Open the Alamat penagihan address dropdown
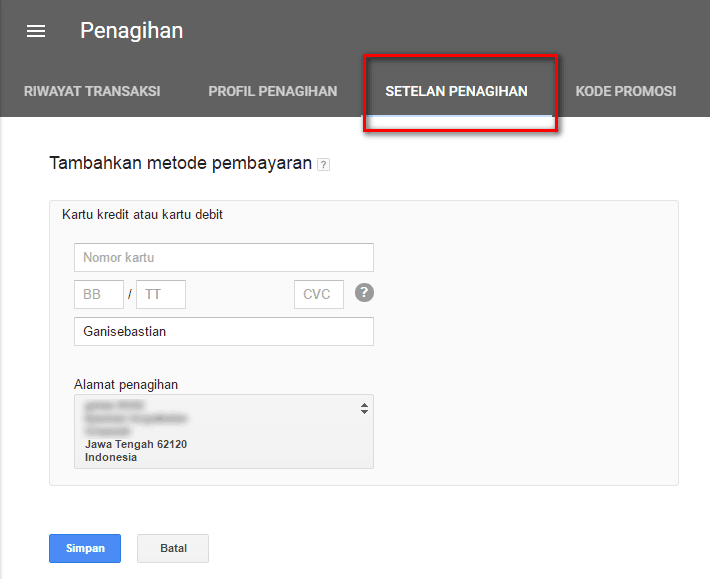Screen dimensions: 710x579 tap(224, 431)
